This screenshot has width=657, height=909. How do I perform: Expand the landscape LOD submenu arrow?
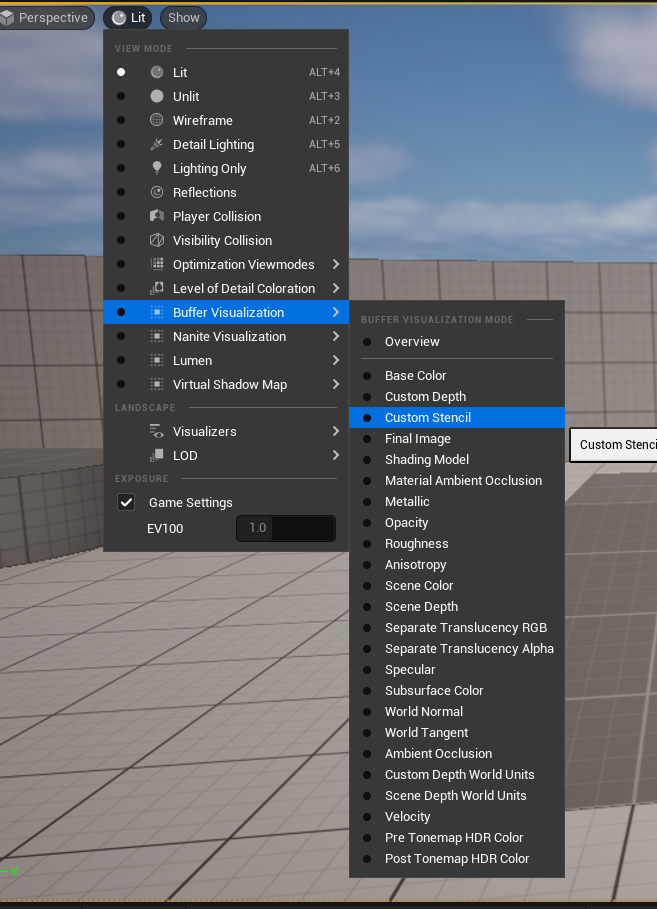(x=336, y=456)
